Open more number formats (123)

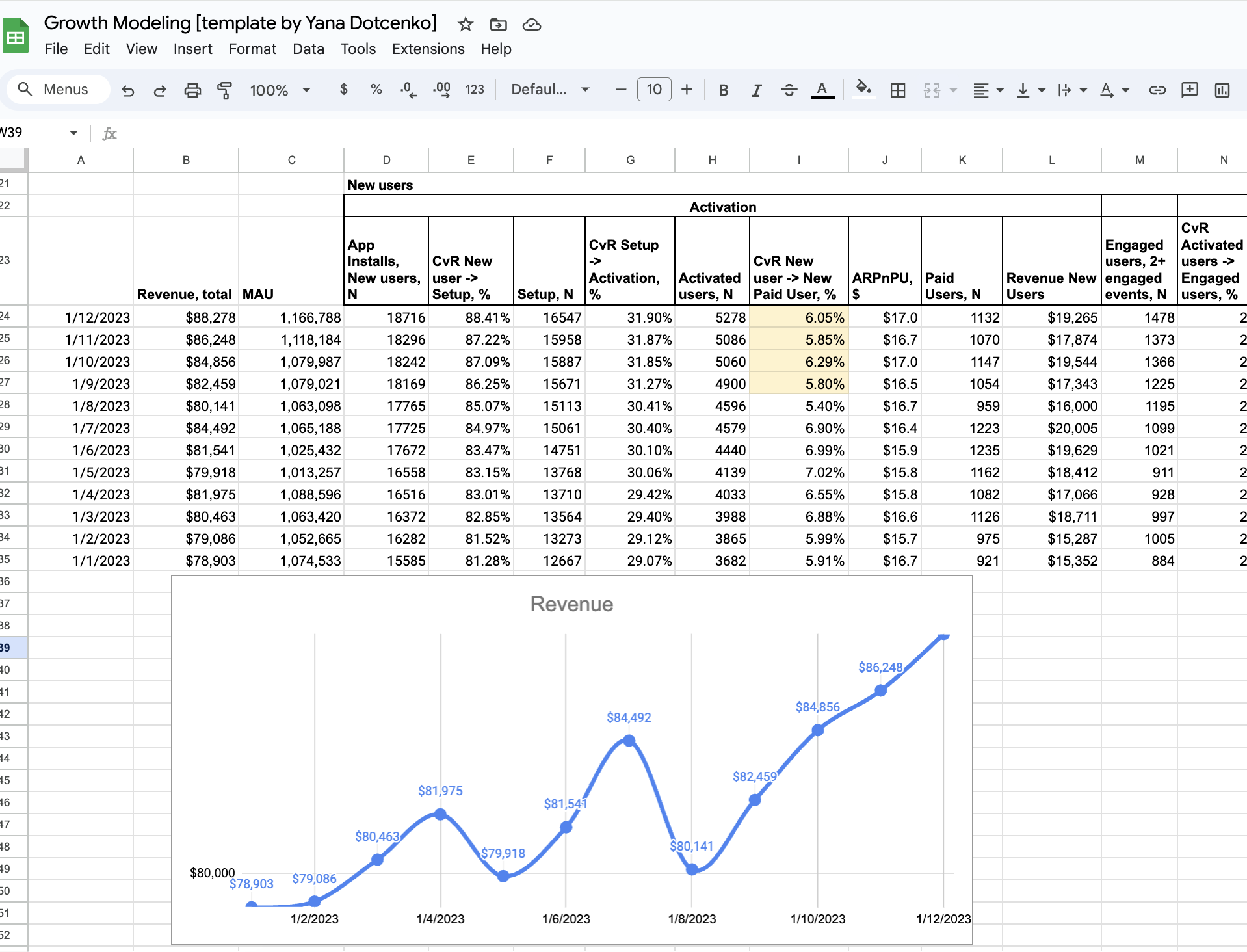[x=475, y=90]
